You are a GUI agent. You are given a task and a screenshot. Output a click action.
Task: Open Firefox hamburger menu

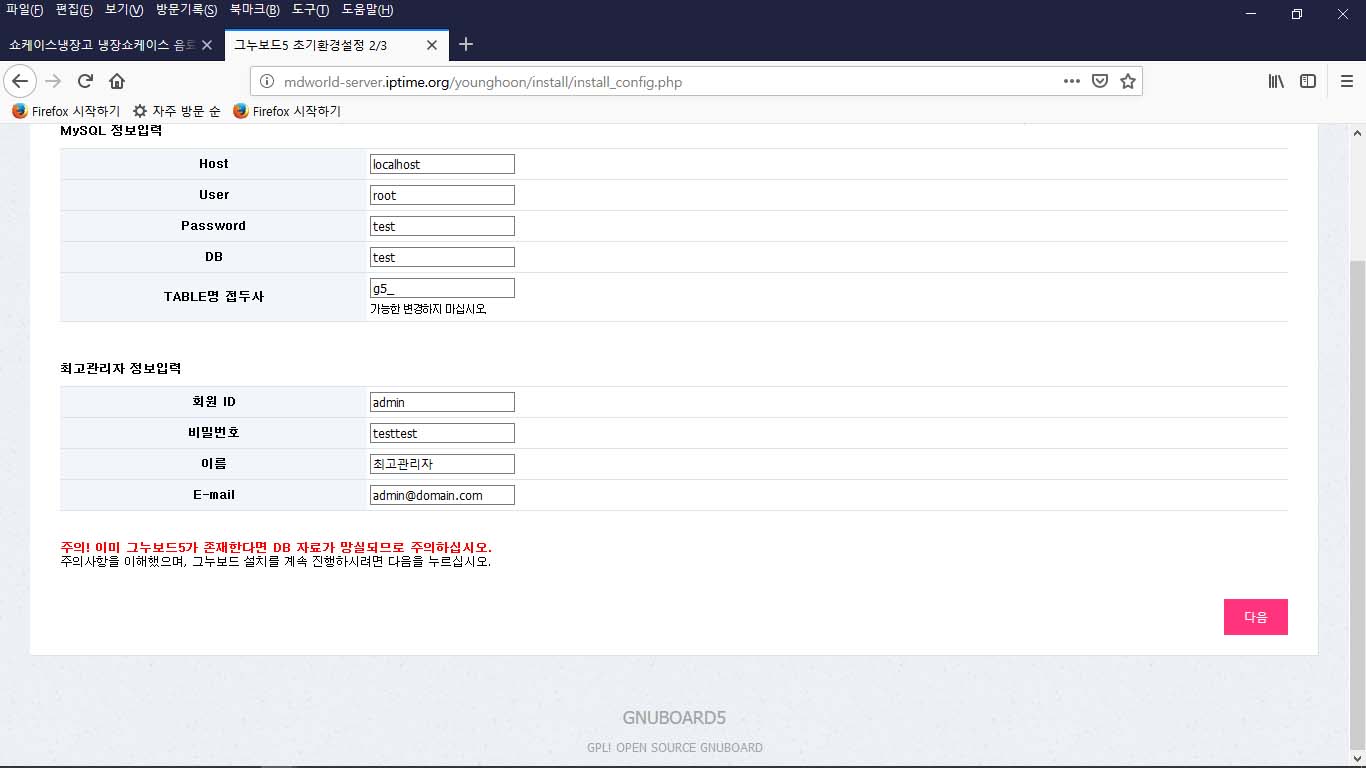1347,82
